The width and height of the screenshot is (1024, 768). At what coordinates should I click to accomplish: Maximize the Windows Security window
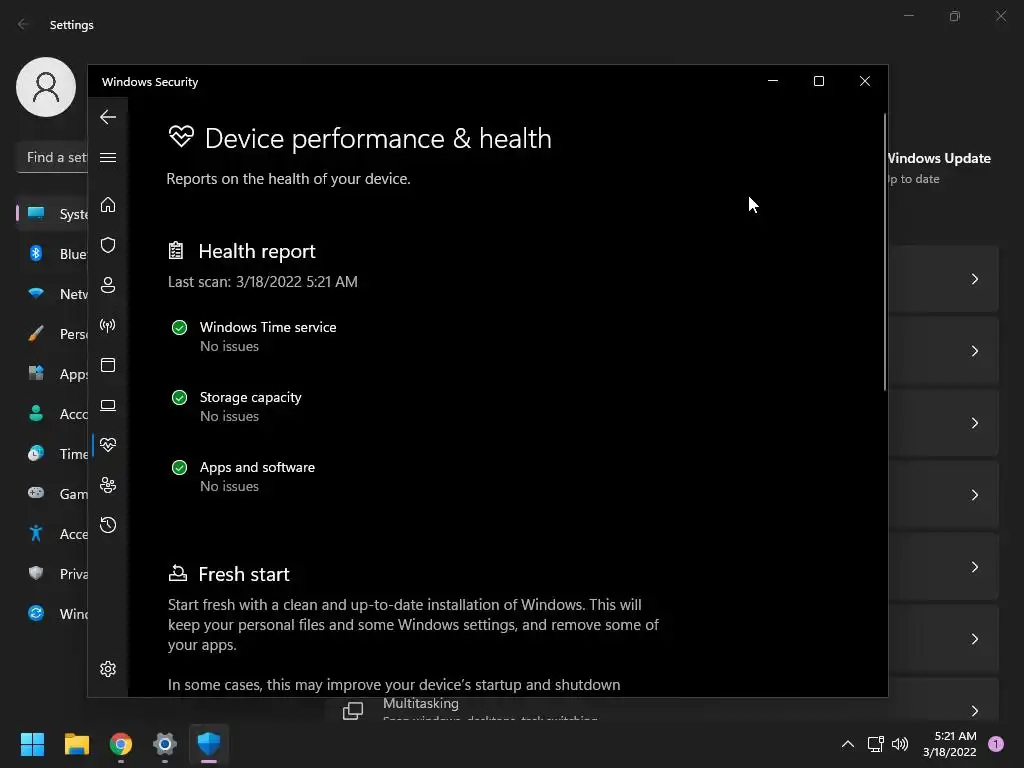click(x=818, y=81)
